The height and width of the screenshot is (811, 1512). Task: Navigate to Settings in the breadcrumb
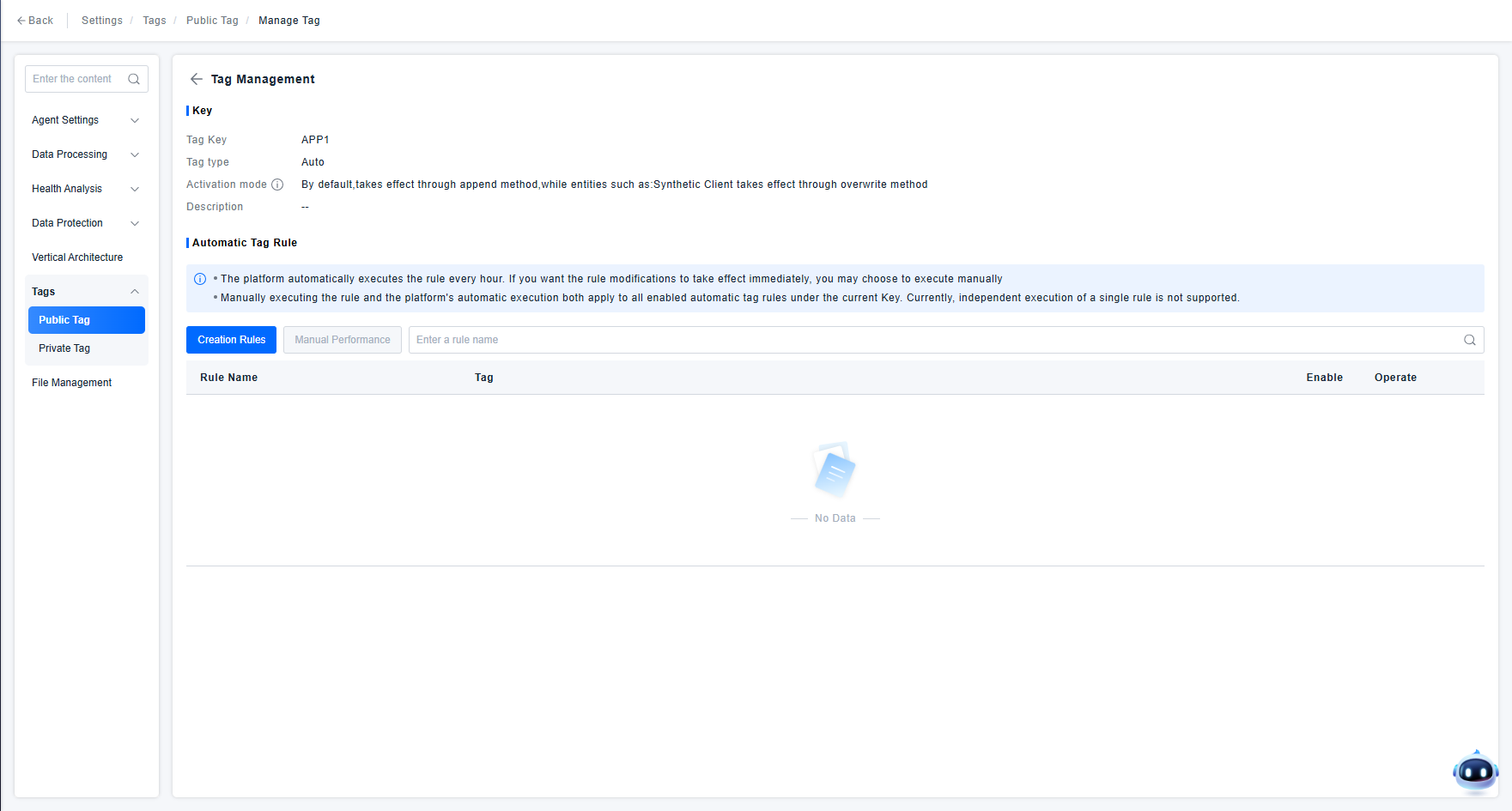tap(102, 21)
